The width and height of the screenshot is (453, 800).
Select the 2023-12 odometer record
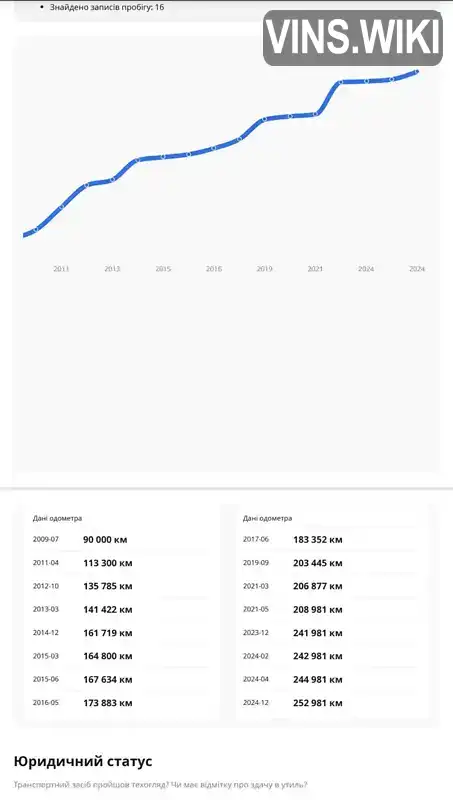tap(331, 633)
